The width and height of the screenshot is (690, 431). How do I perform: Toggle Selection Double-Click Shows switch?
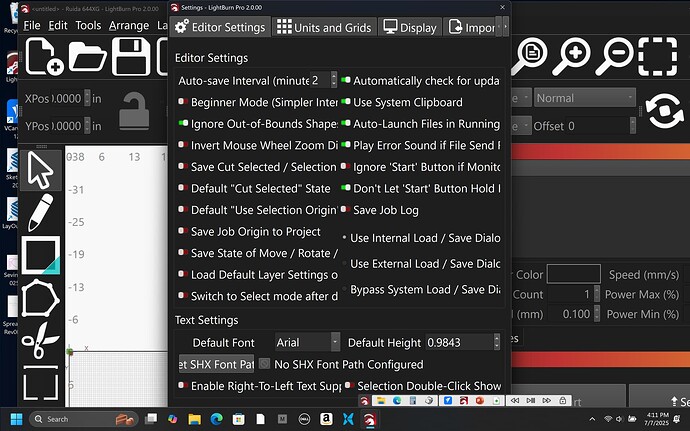point(349,386)
